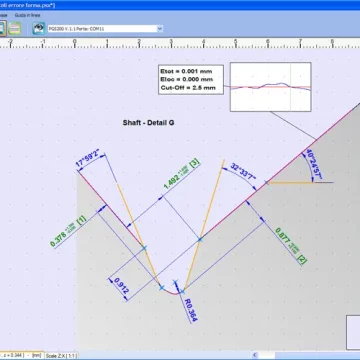
Task: Select the Etot Eloc Cut-Off results box
Action: coord(191,80)
